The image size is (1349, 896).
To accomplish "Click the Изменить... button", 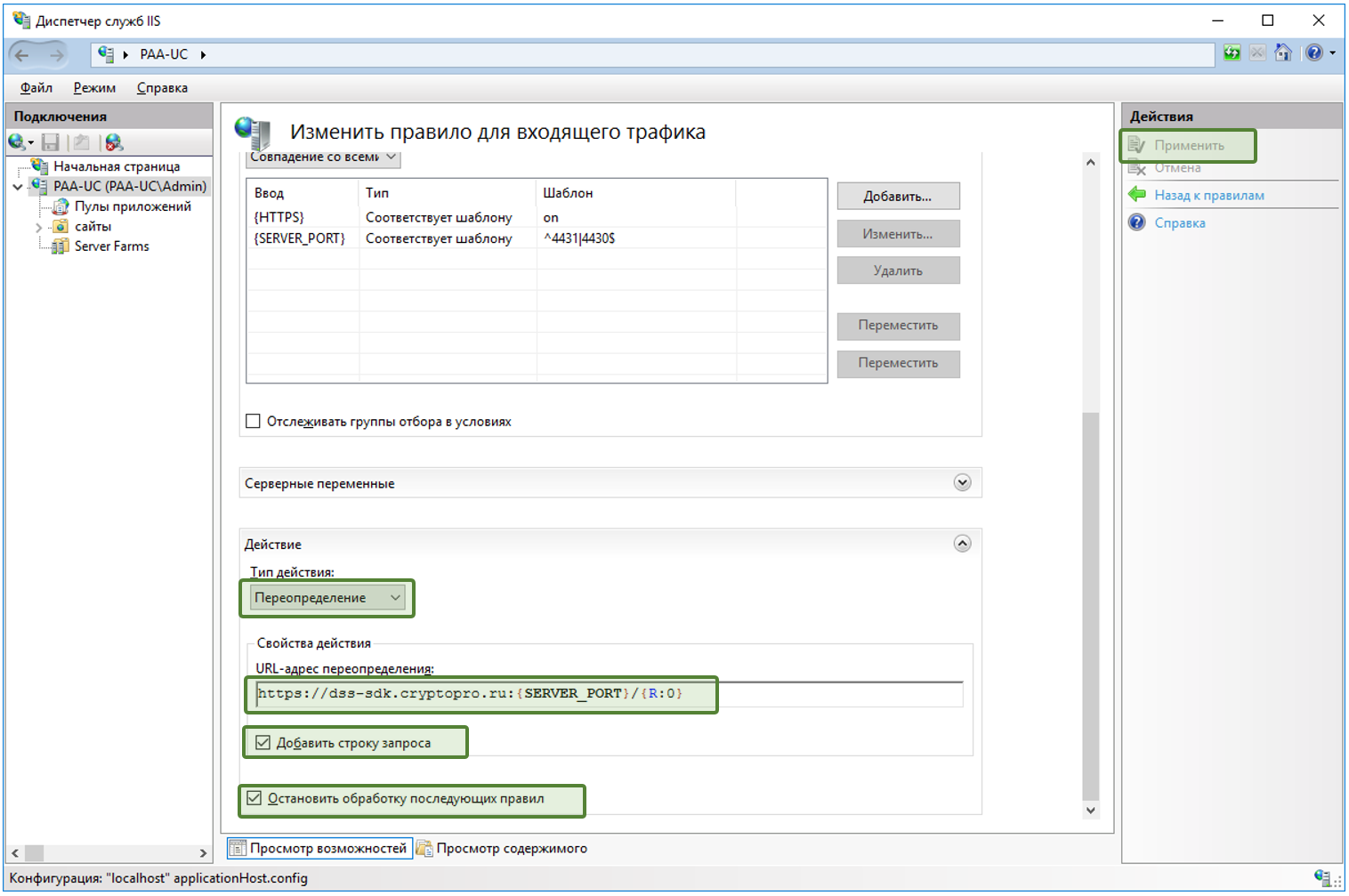I will [x=898, y=234].
